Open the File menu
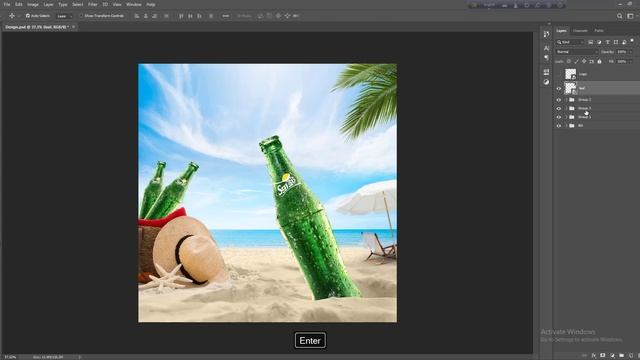 (x=7, y=4)
